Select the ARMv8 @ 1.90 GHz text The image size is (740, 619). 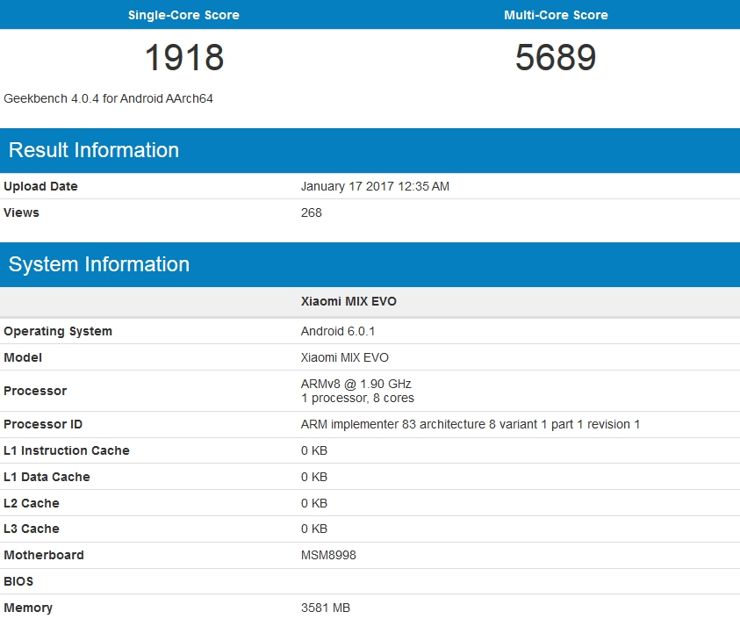coord(356,384)
